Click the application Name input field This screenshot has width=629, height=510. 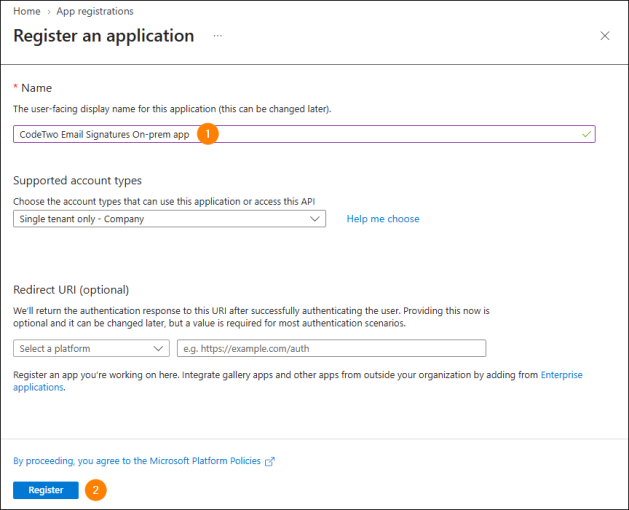click(x=304, y=134)
